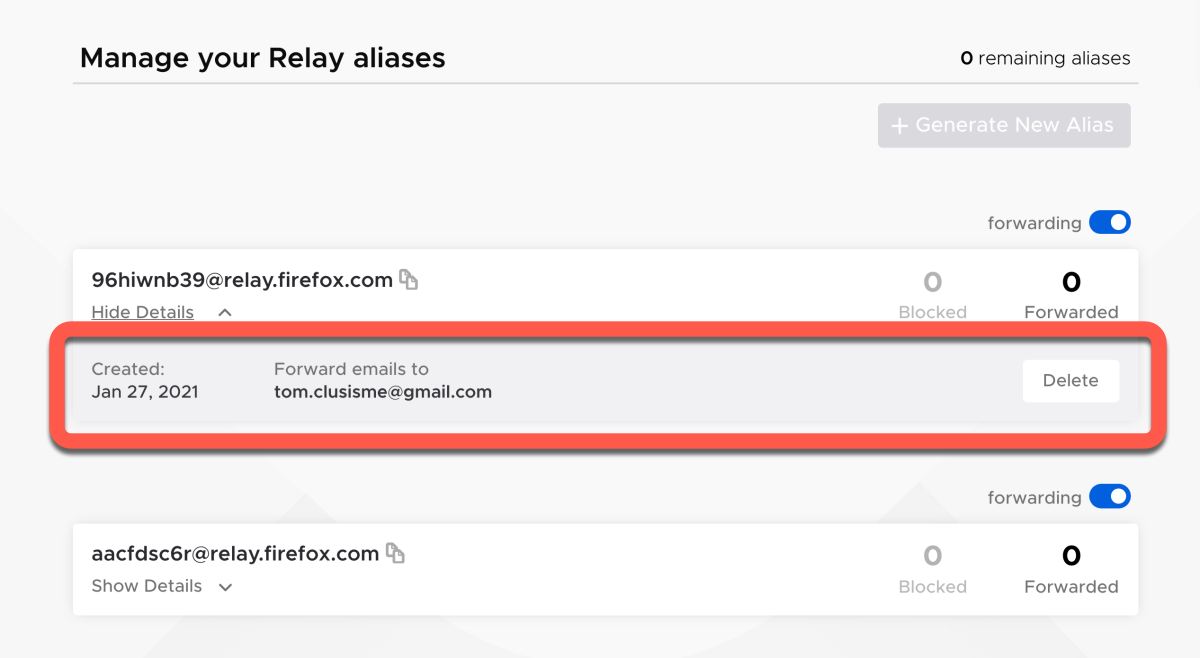Expand aacfdsc6r details with down chevron
Screen dimensions: 1200x658
coord(225,587)
